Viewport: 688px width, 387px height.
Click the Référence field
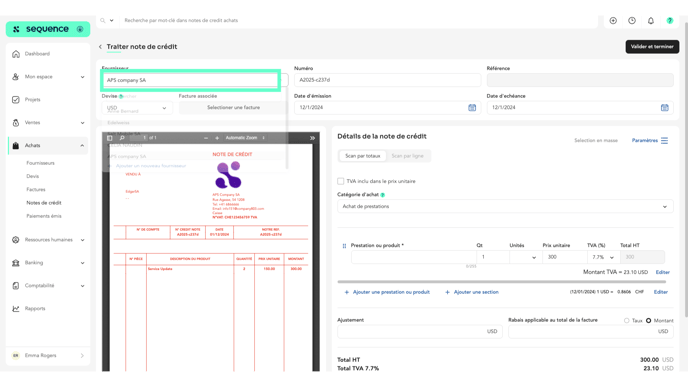[580, 80]
